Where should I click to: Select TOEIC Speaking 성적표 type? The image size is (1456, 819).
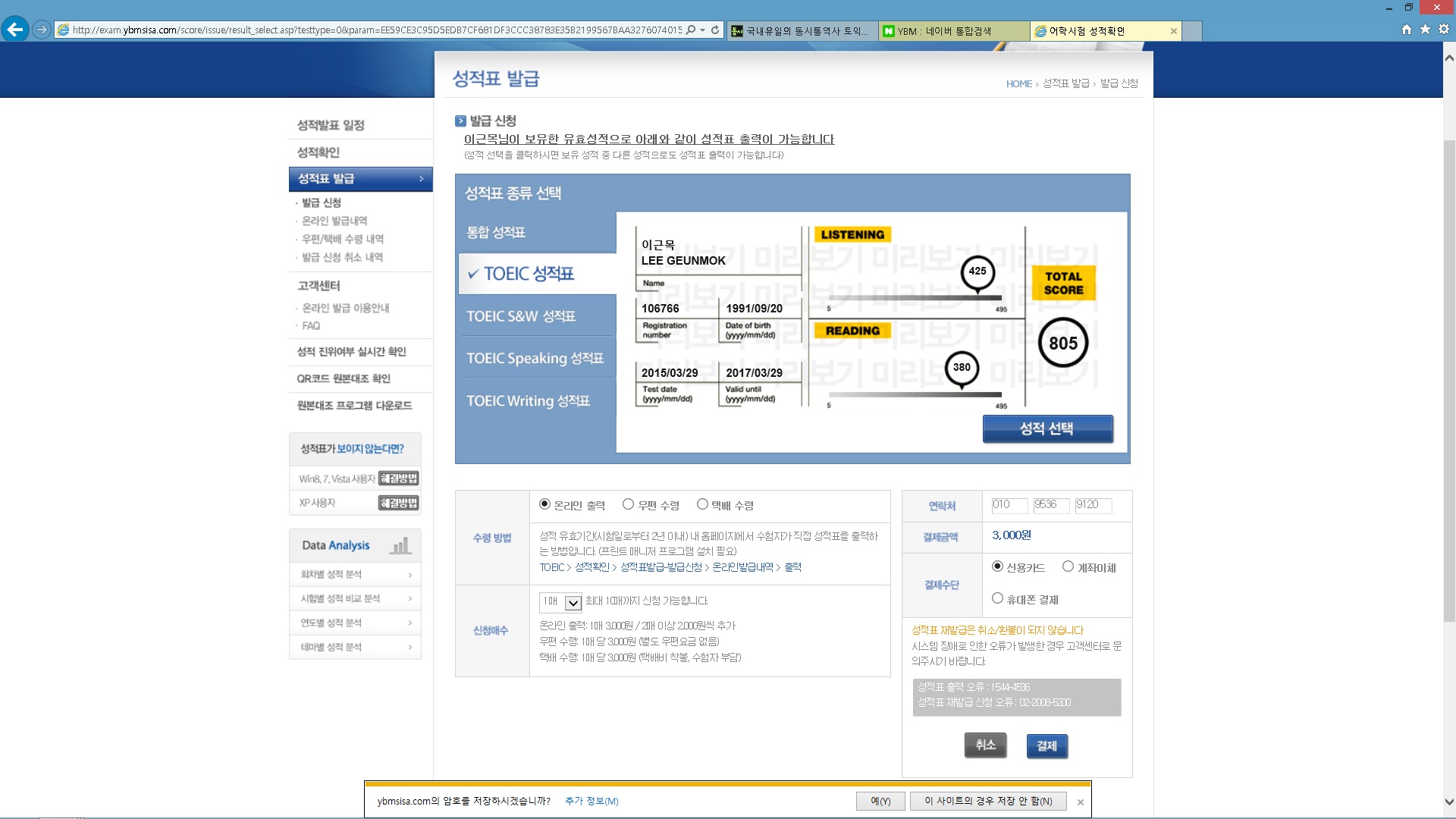[x=535, y=358]
